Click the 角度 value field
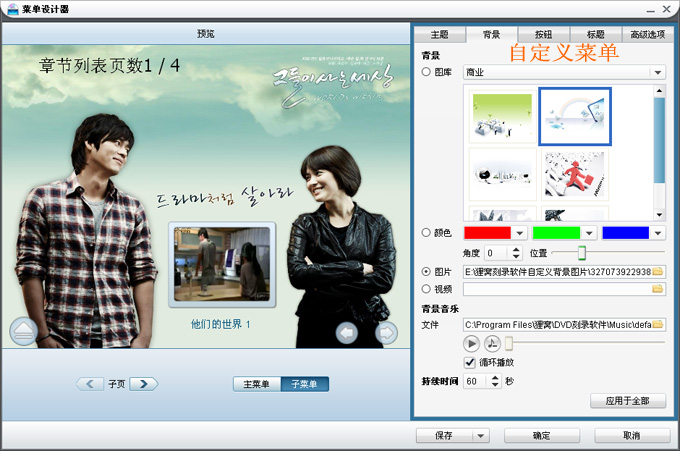The image size is (680, 451). (498, 253)
